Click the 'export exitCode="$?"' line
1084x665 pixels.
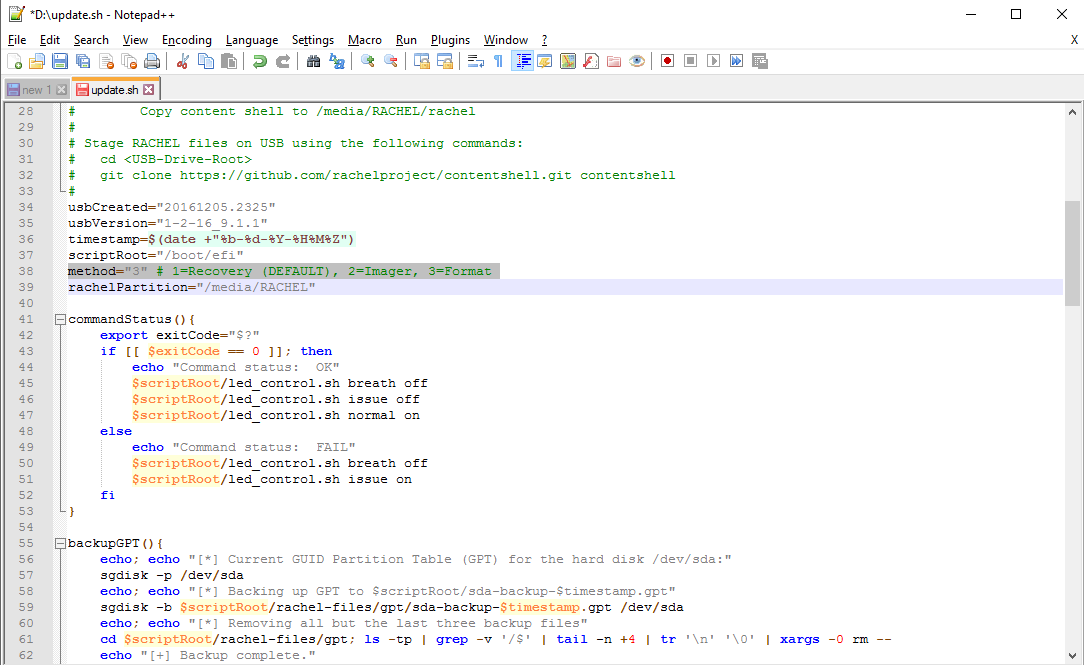pyautogui.click(x=180, y=335)
